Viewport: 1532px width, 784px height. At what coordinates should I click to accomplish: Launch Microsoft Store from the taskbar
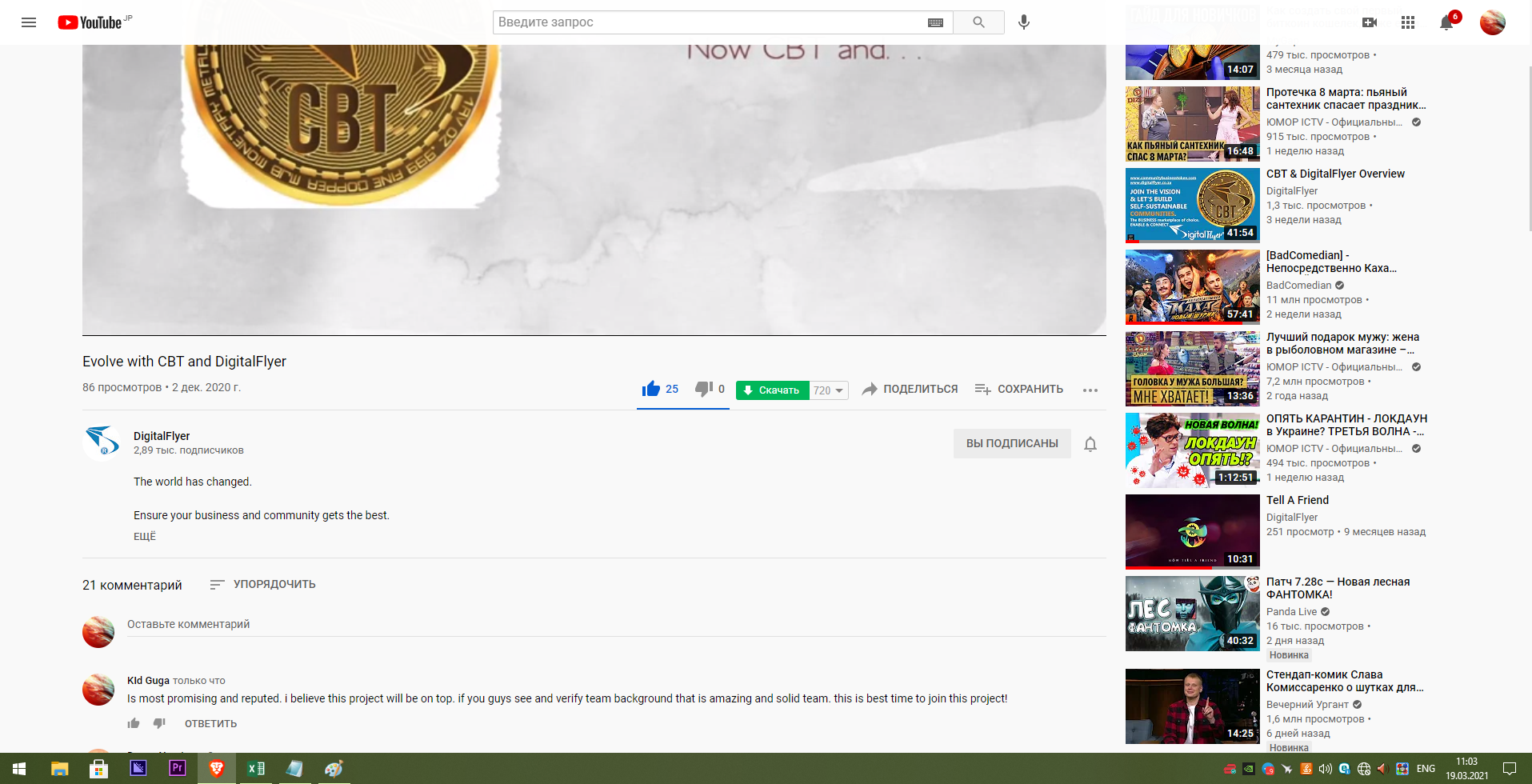pyautogui.click(x=98, y=769)
